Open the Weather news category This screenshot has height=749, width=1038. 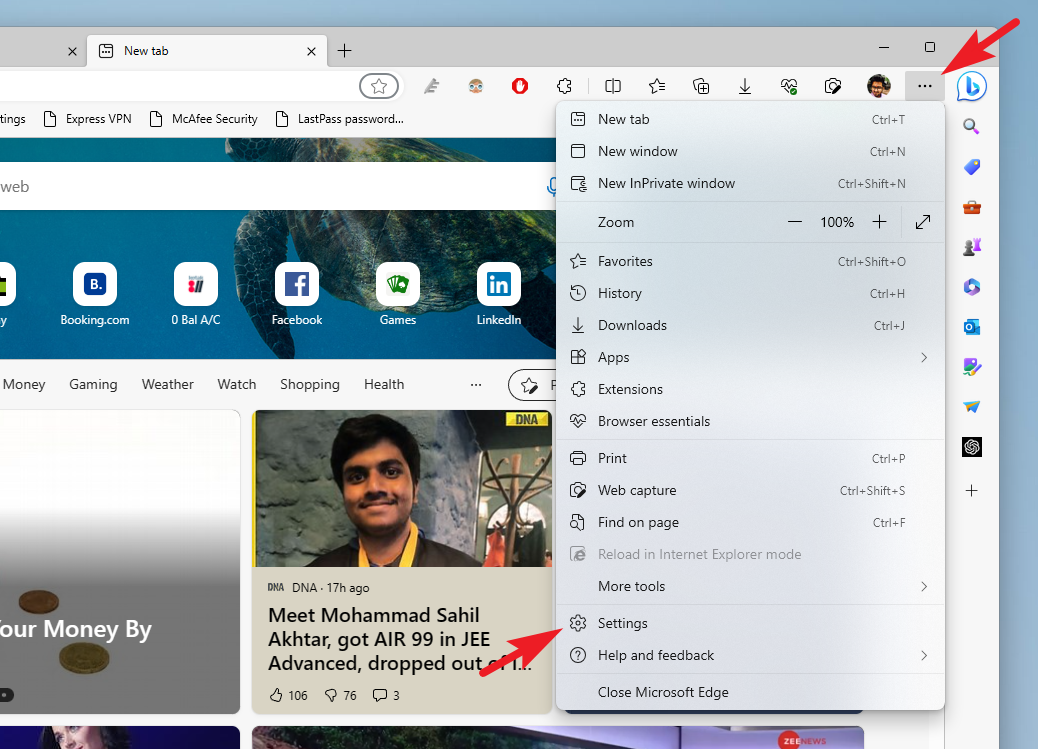coord(167,384)
